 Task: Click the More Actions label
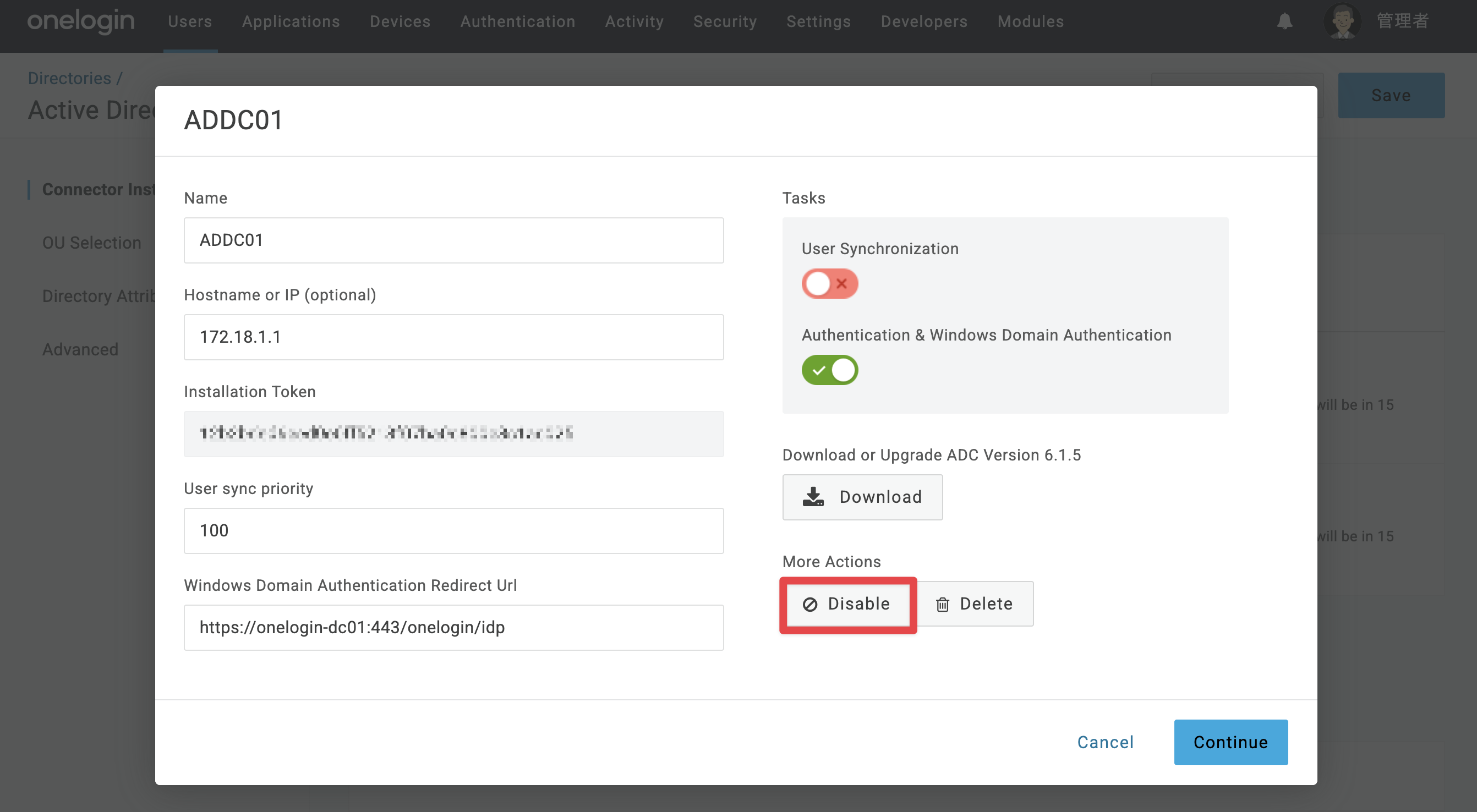[x=832, y=562]
